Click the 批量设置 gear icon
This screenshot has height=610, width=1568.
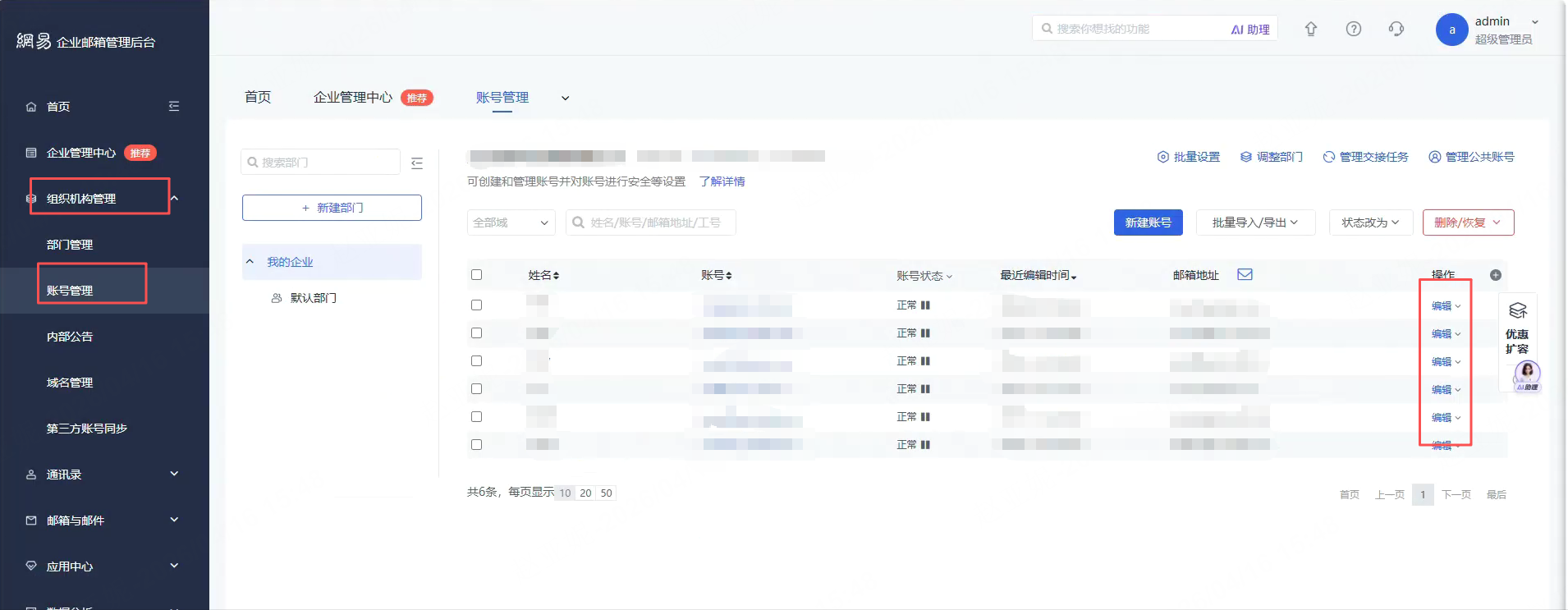click(1162, 157)
